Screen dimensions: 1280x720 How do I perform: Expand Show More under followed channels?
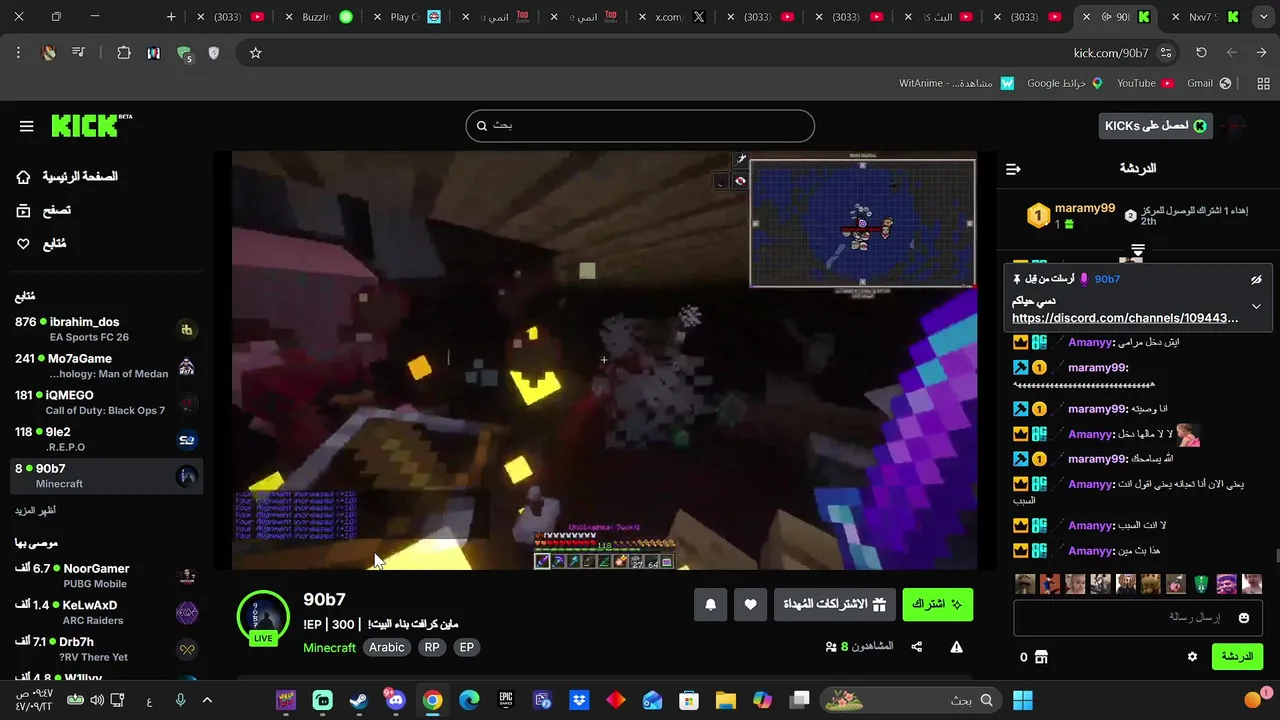[x=35, y=510]
